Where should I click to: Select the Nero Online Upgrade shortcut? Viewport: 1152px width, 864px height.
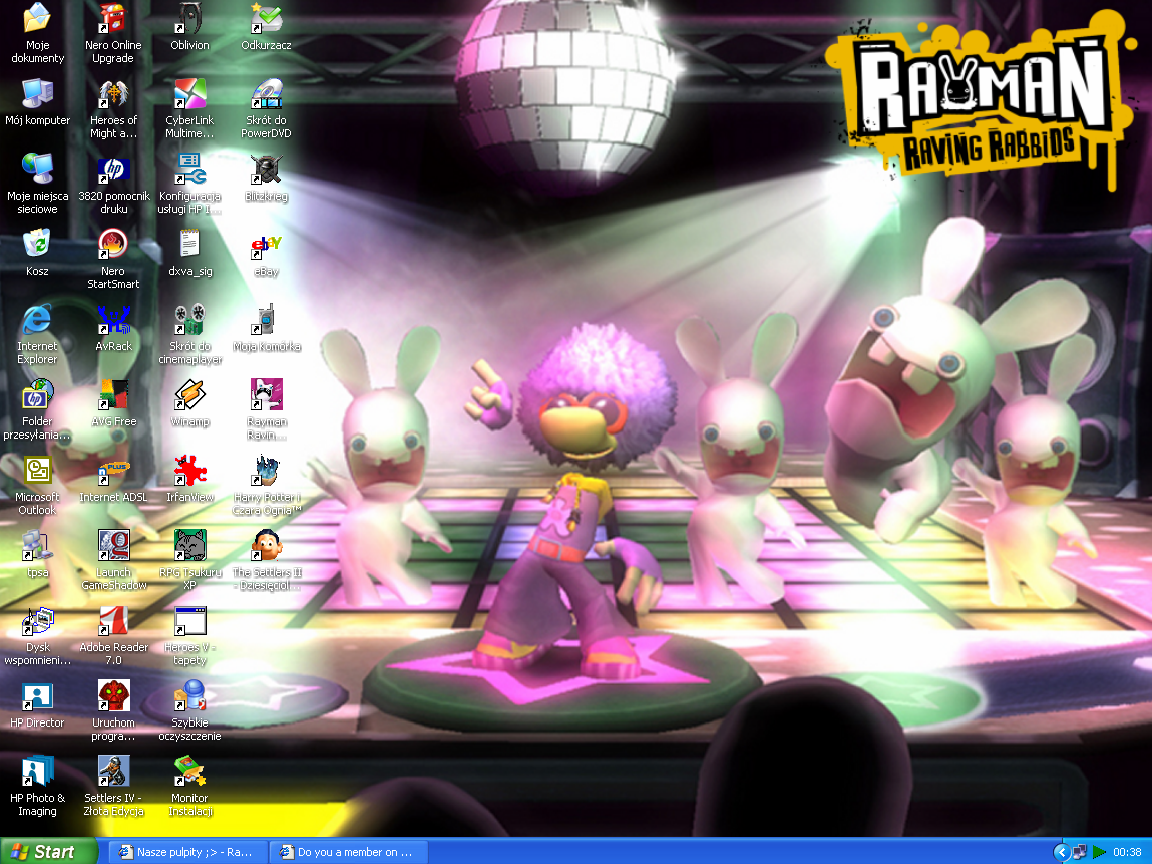113,18
